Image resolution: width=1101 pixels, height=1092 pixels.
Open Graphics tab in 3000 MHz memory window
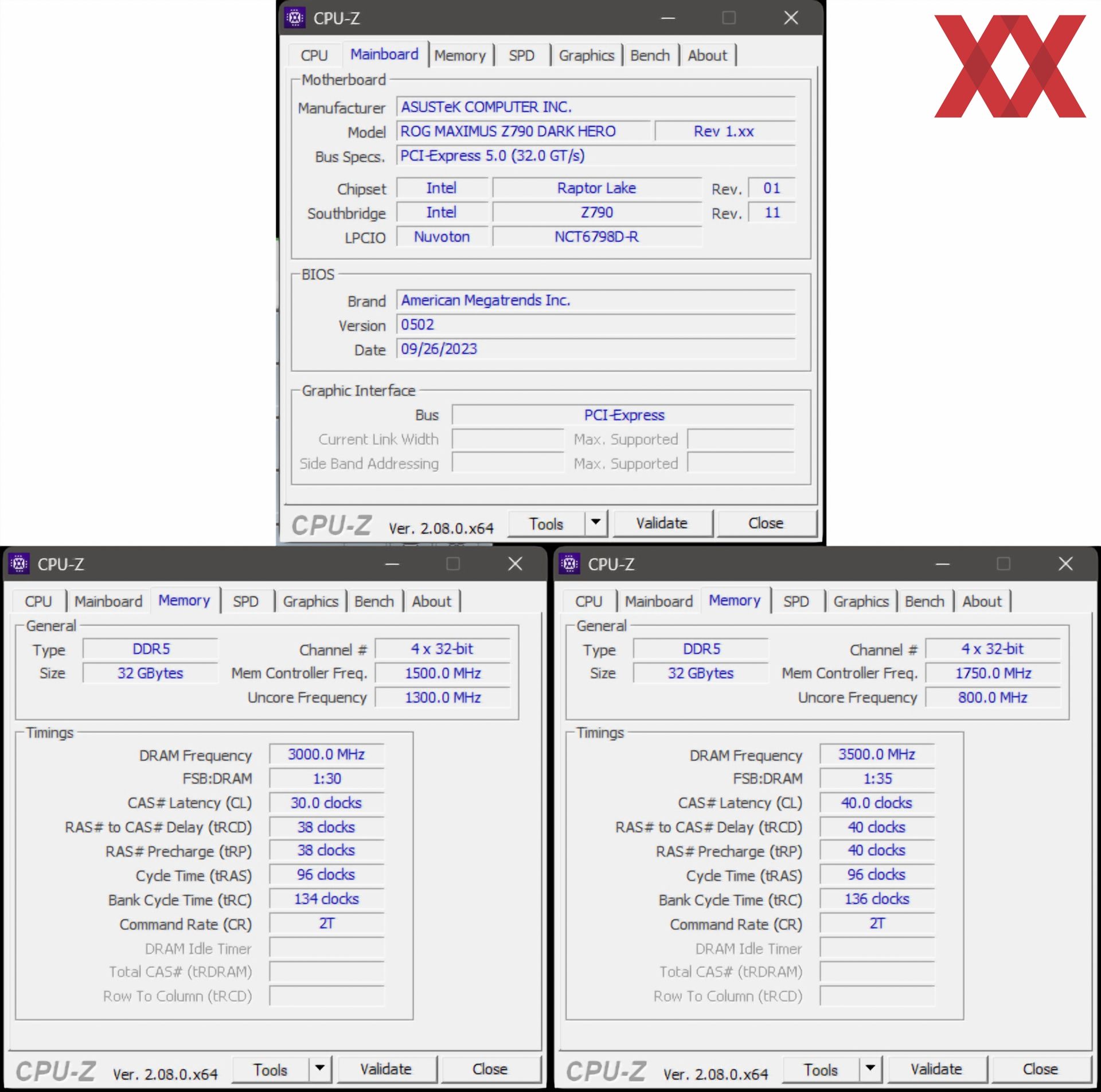tap(310, 601)
